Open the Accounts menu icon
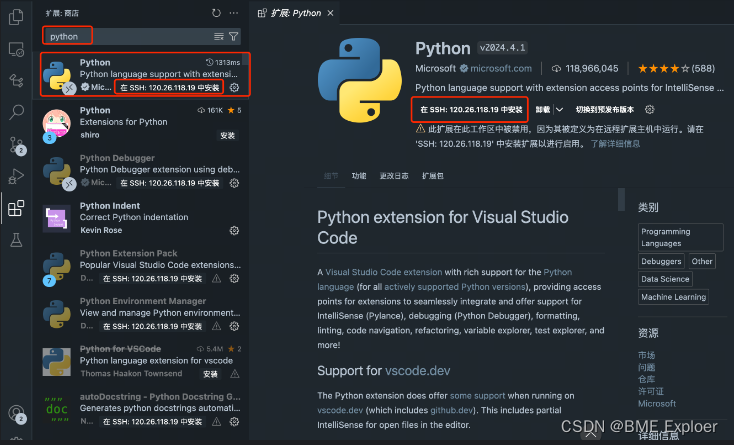 pos(17,414)
